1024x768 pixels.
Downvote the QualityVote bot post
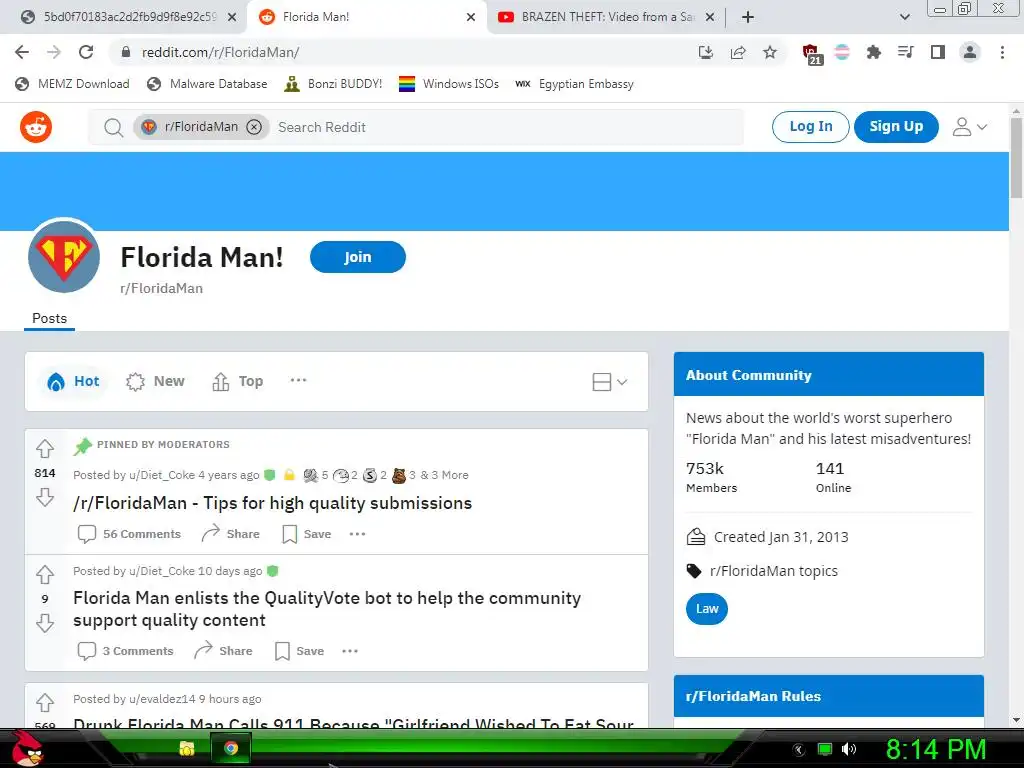pos(45,624)
